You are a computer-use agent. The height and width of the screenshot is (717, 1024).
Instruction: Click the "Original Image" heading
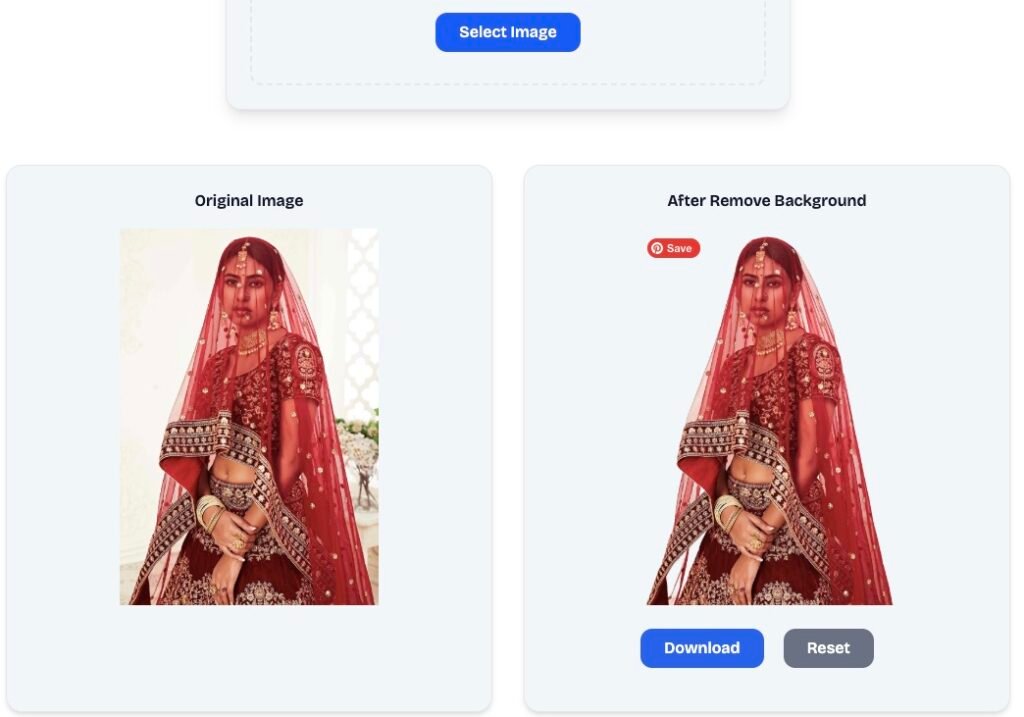tap(249, 201)
